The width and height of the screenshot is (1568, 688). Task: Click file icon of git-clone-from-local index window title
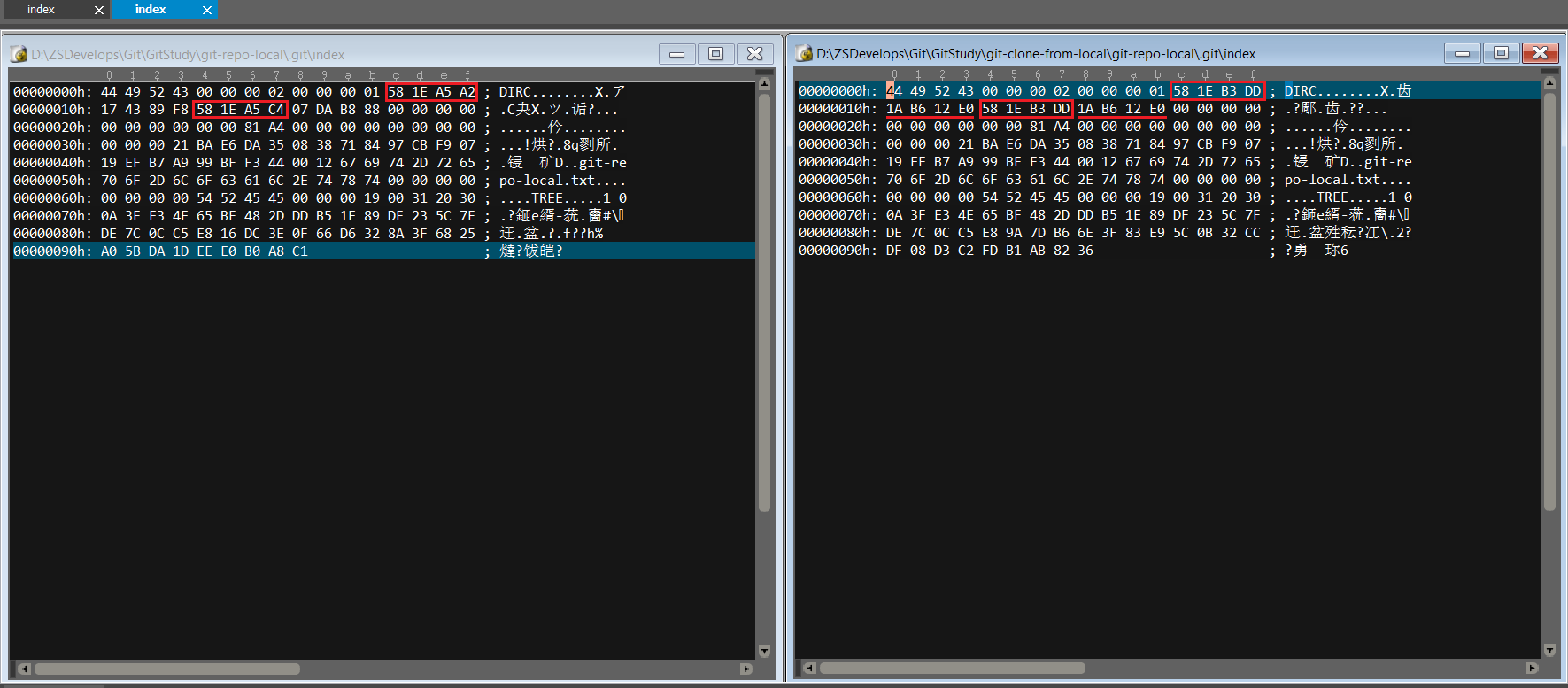(x=804, y=53)
